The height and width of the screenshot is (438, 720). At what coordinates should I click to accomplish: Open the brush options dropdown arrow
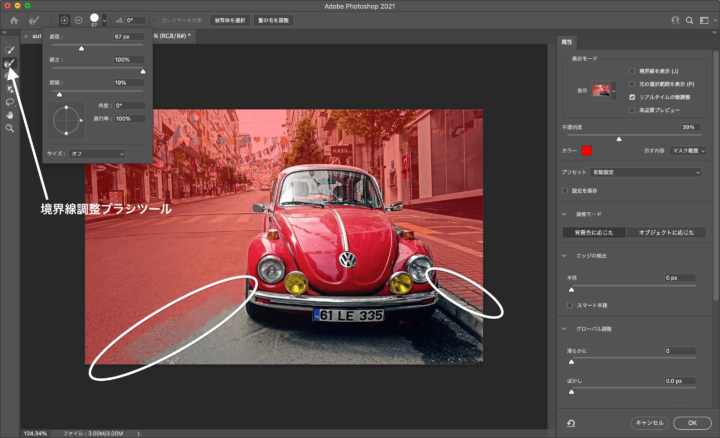click(104, 21)
